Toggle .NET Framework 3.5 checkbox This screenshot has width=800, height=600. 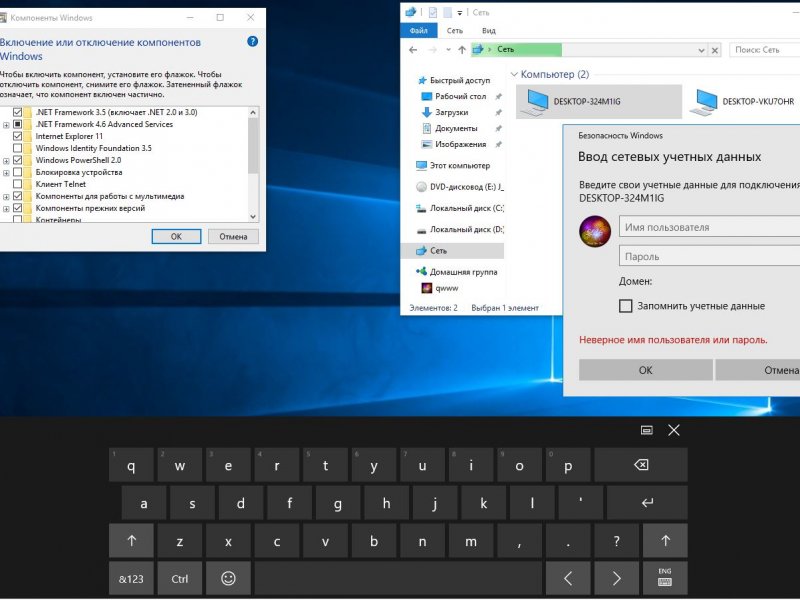pos(17,112)
